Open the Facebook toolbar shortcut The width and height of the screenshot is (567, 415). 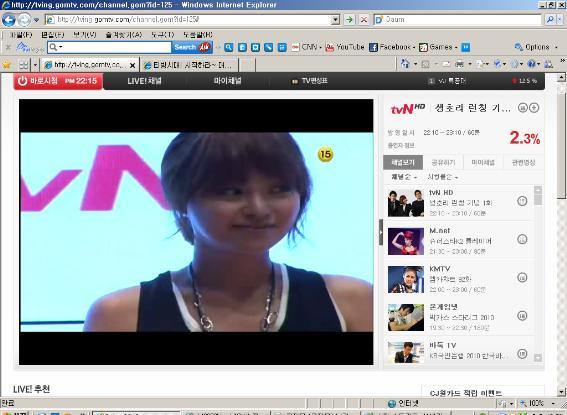pyautogui.click(x=390, y=47)
